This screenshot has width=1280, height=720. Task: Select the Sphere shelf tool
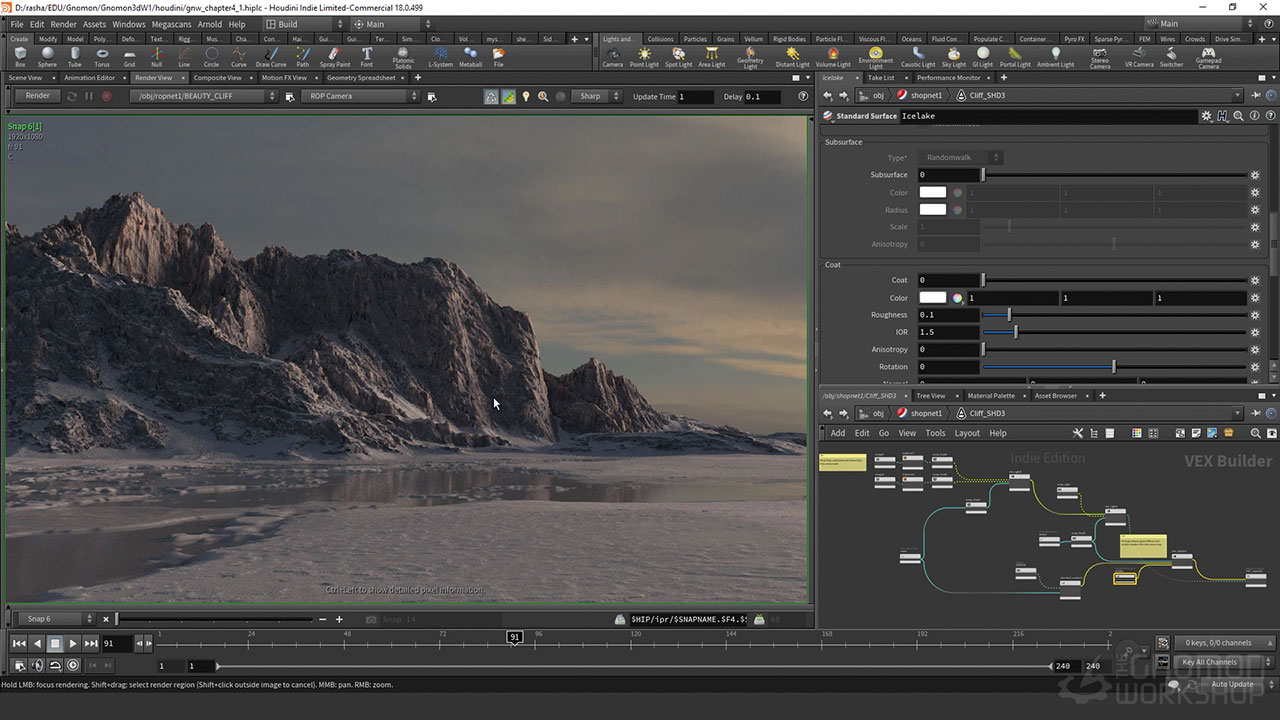coord(47,57)
